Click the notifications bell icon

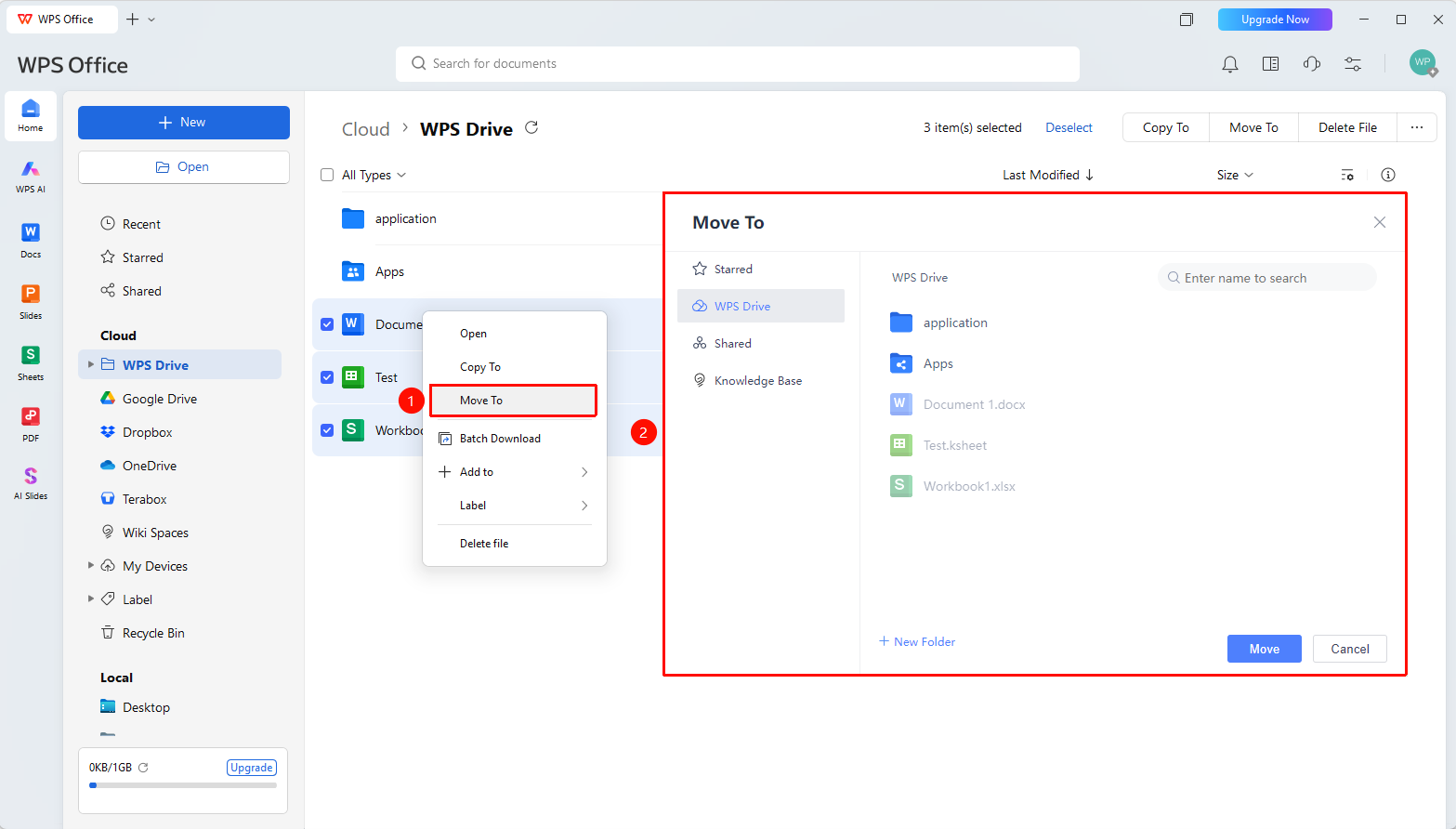pos(1229,64)
